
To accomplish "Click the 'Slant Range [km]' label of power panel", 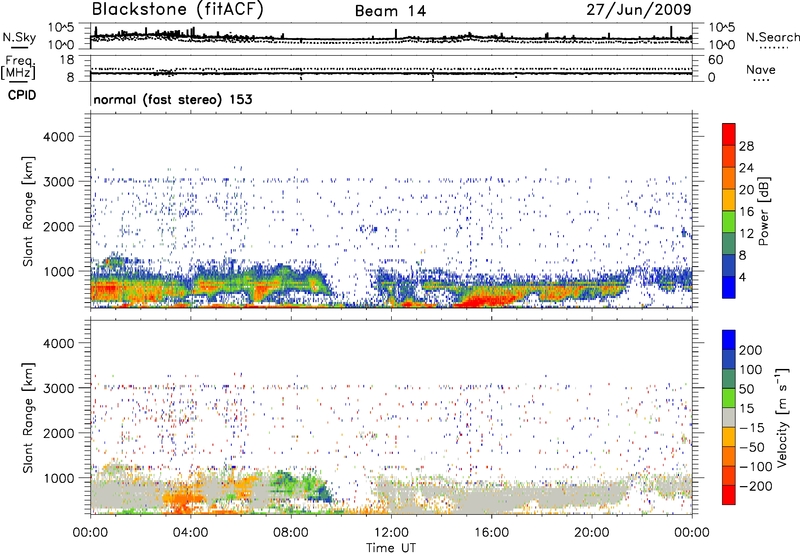I will pos(28,211).
